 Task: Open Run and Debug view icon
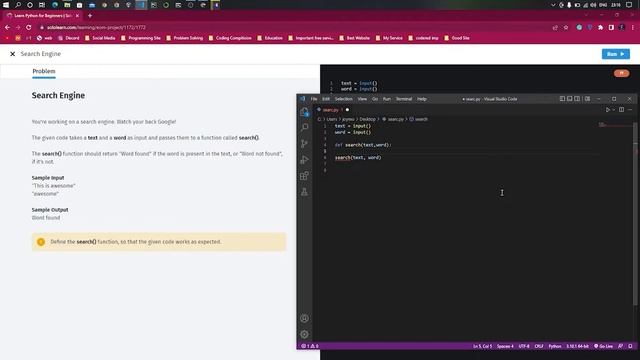pyautogui.click(x=304, y=160)
